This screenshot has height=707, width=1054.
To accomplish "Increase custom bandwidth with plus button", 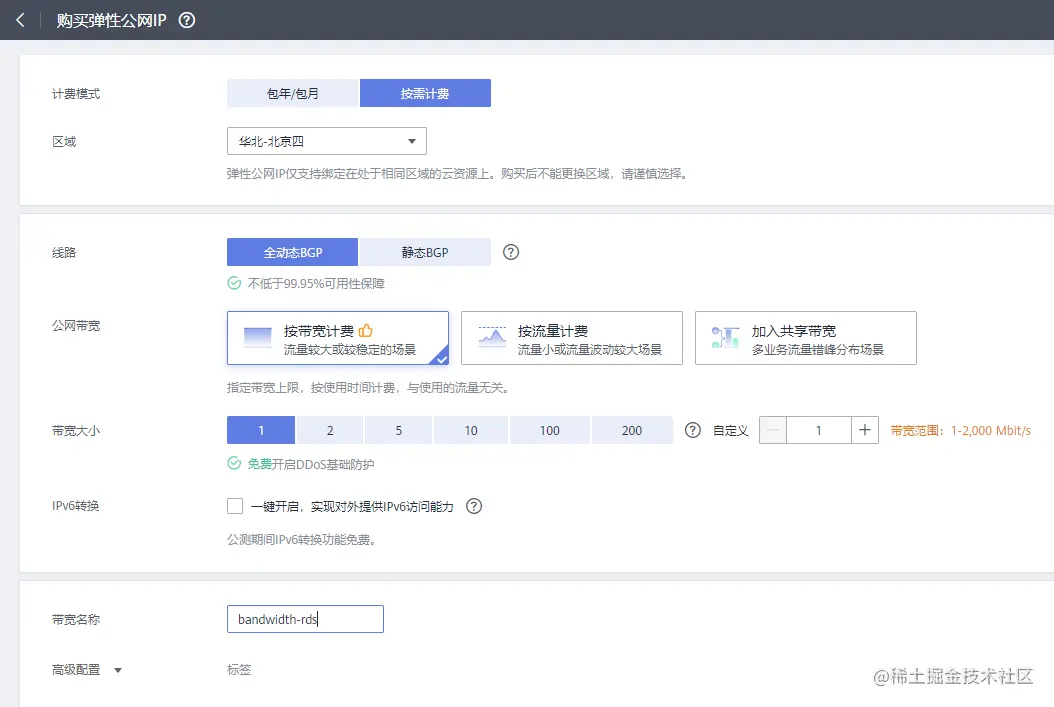I will point(865,430).
